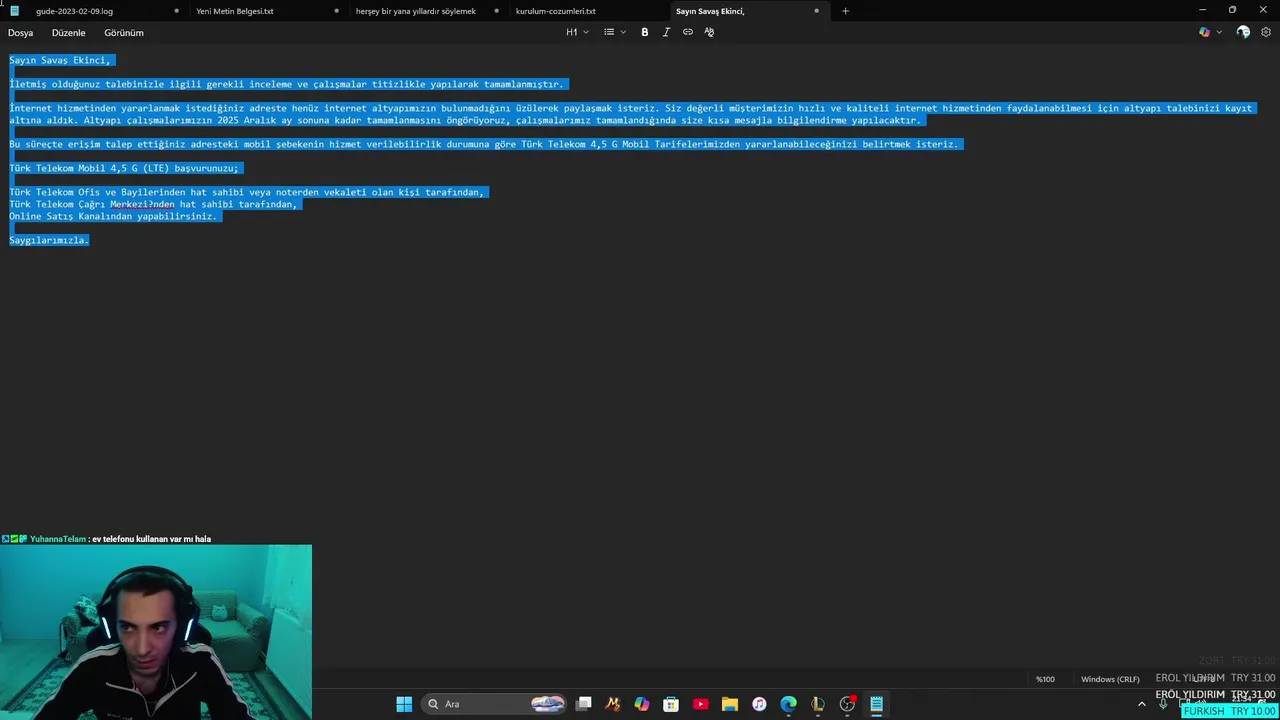This screenshot has width=1280, height=720.
Task: Click the greeting line Sayın Savaş Ekinci,
Action: (x=60, y=60)
